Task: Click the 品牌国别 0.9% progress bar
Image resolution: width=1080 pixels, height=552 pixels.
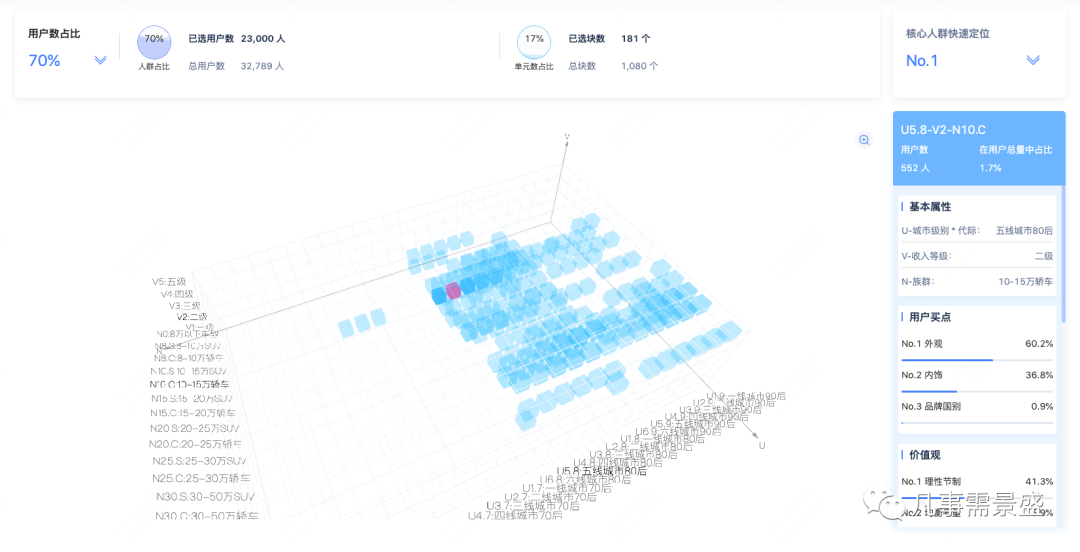Action: [977, 422]
